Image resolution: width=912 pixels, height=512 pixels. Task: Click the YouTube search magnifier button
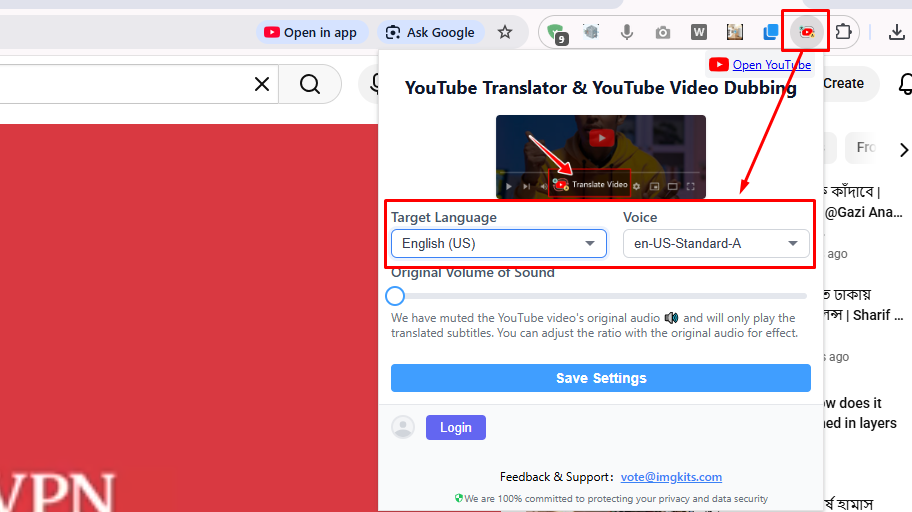(x=309, y=84)
